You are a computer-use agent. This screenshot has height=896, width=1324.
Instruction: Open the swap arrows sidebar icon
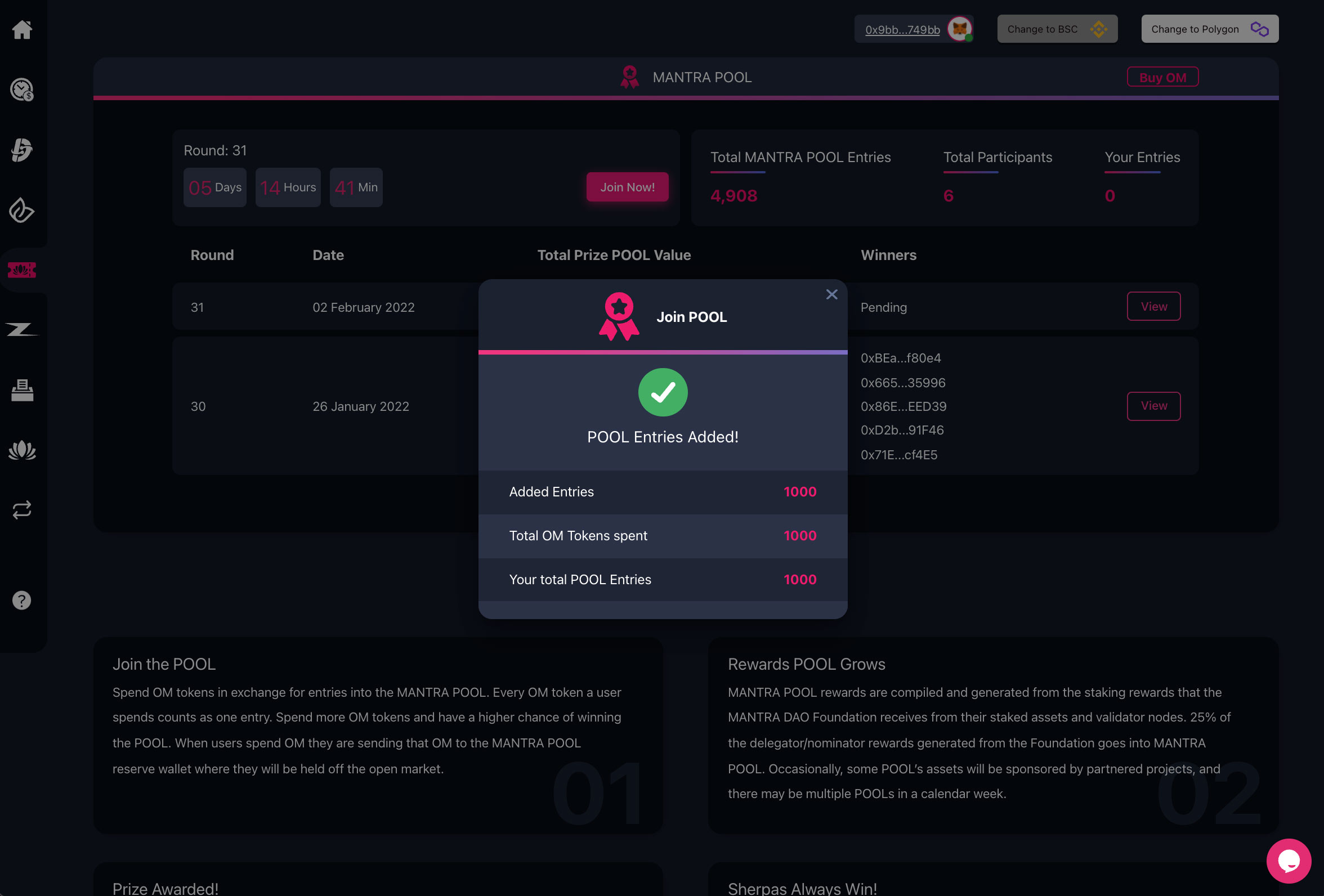pyautogui.click(x=22, y=510)
